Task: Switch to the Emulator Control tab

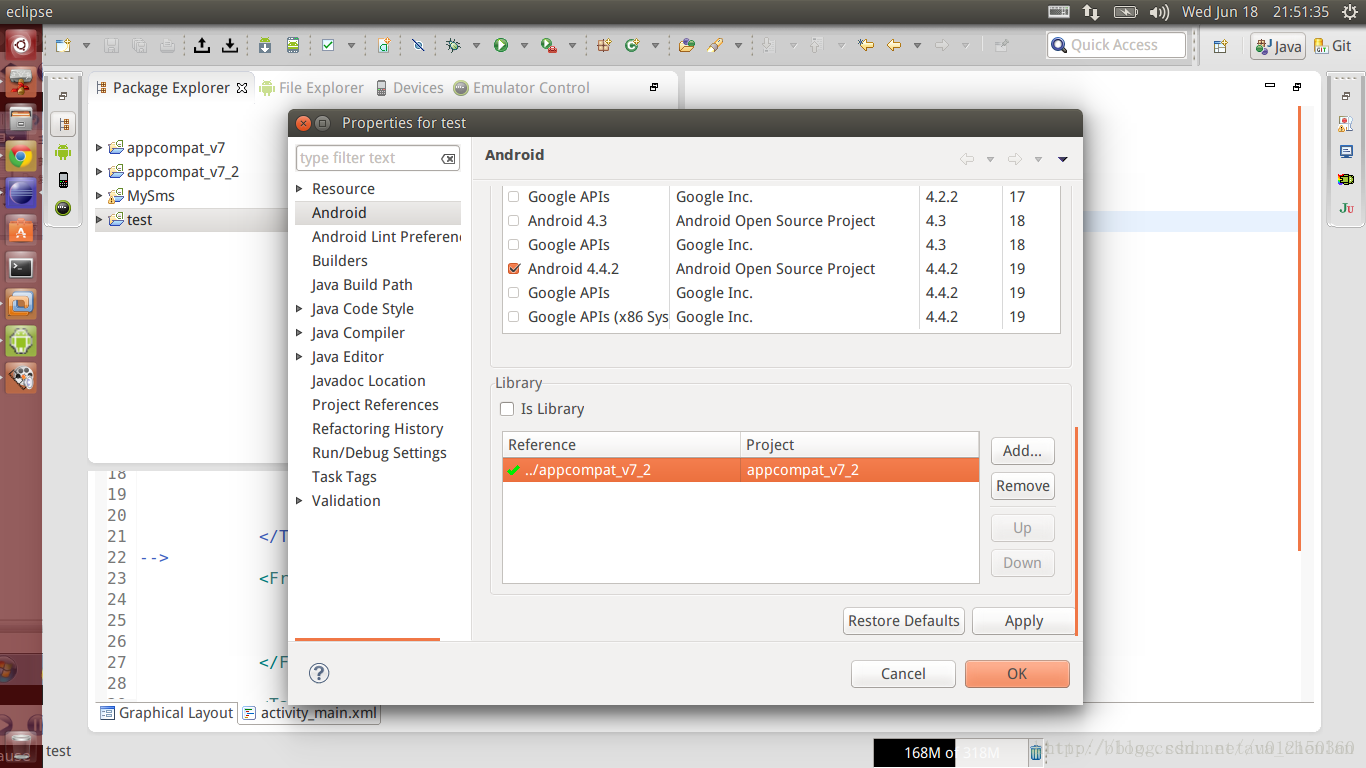Action: (521, 88)
